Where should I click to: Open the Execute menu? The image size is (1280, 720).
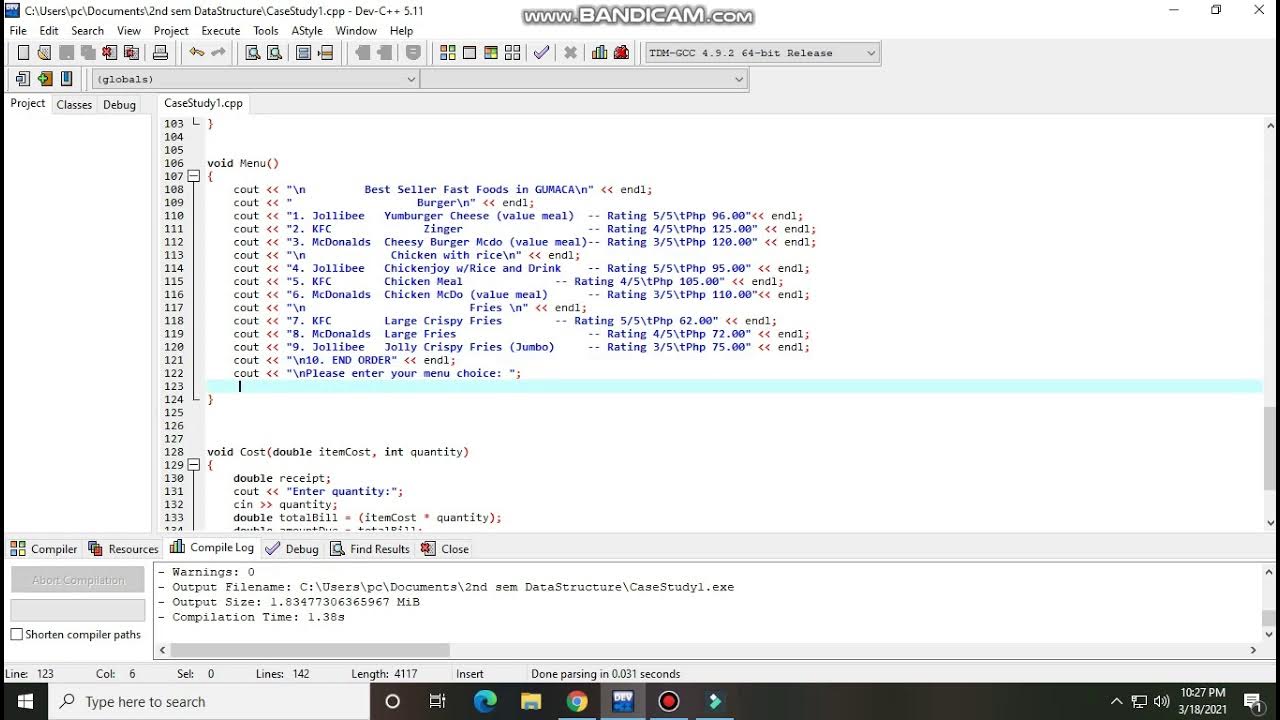221,31
